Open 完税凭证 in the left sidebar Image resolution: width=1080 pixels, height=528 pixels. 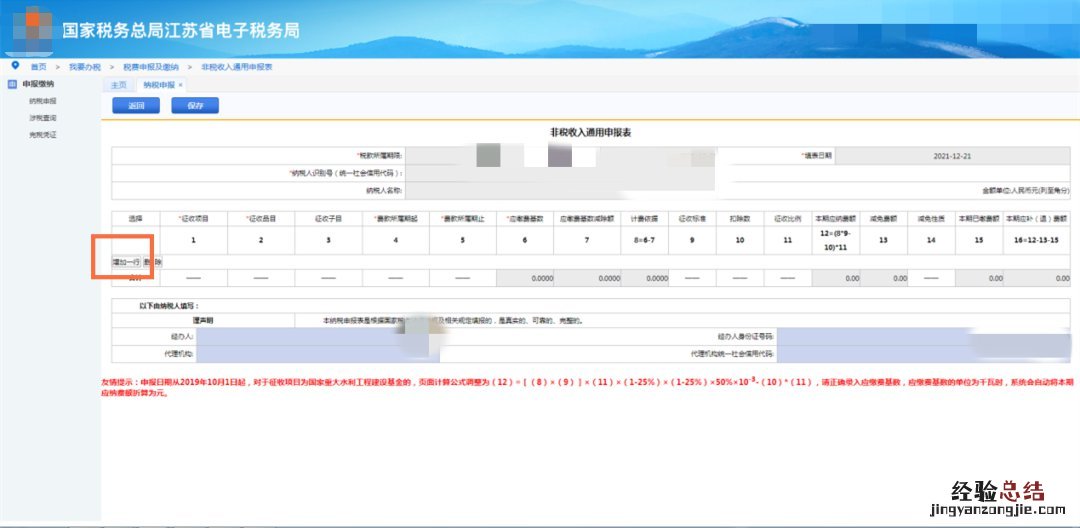(42, 133)
